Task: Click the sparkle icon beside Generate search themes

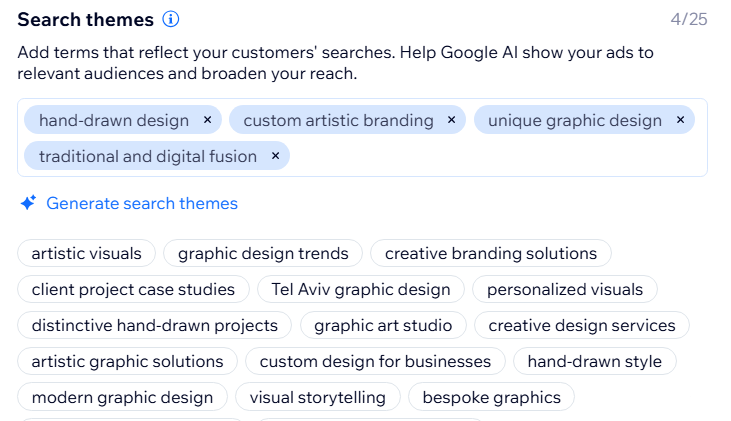Action: [28, 204]
